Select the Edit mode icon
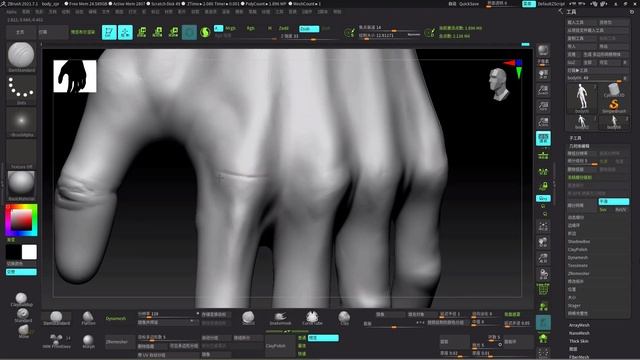The image size is (640, 360). click(x=109, y=32)
